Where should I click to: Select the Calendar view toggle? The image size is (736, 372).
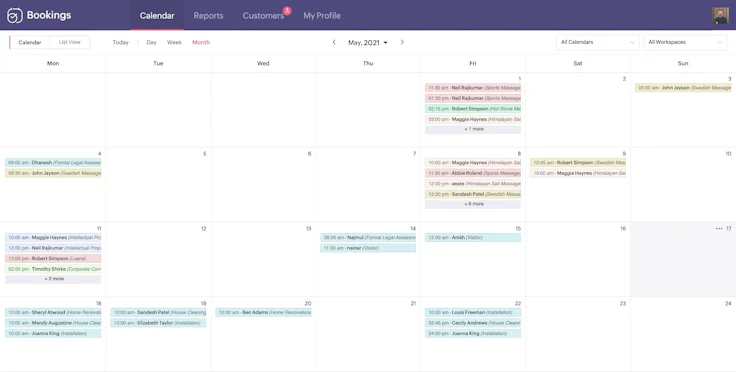[30, 42]
